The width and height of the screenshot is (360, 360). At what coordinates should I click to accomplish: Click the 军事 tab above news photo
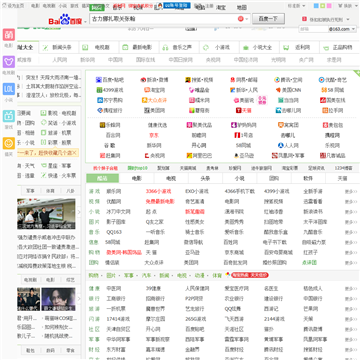tap(30, 191)
